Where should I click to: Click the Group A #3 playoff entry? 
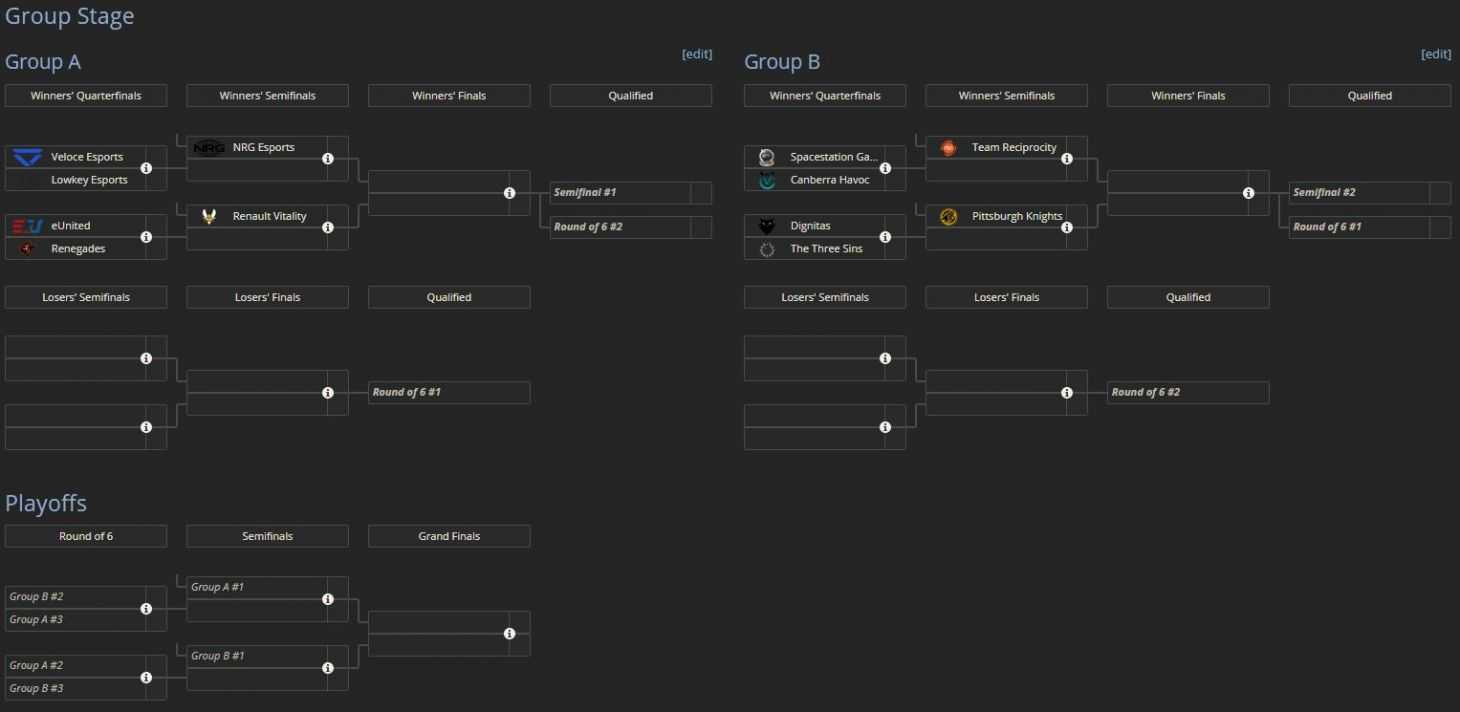(x=37, y=620)
